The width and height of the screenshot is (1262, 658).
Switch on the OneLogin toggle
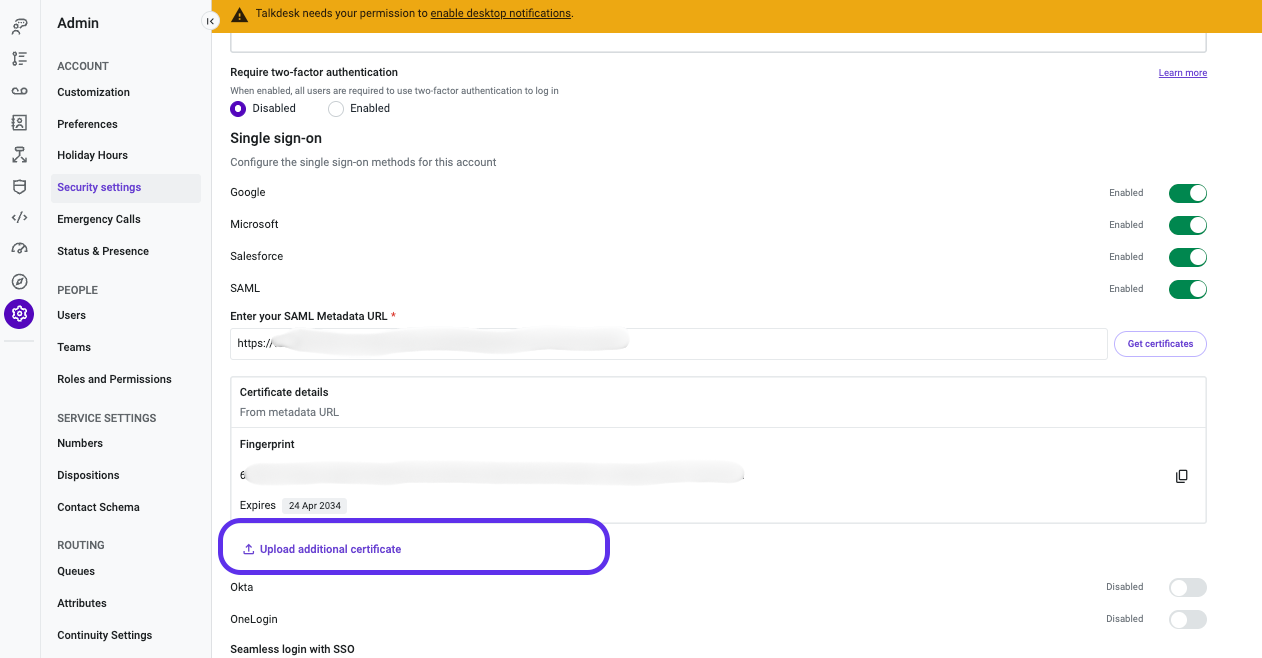(1188, 620)
